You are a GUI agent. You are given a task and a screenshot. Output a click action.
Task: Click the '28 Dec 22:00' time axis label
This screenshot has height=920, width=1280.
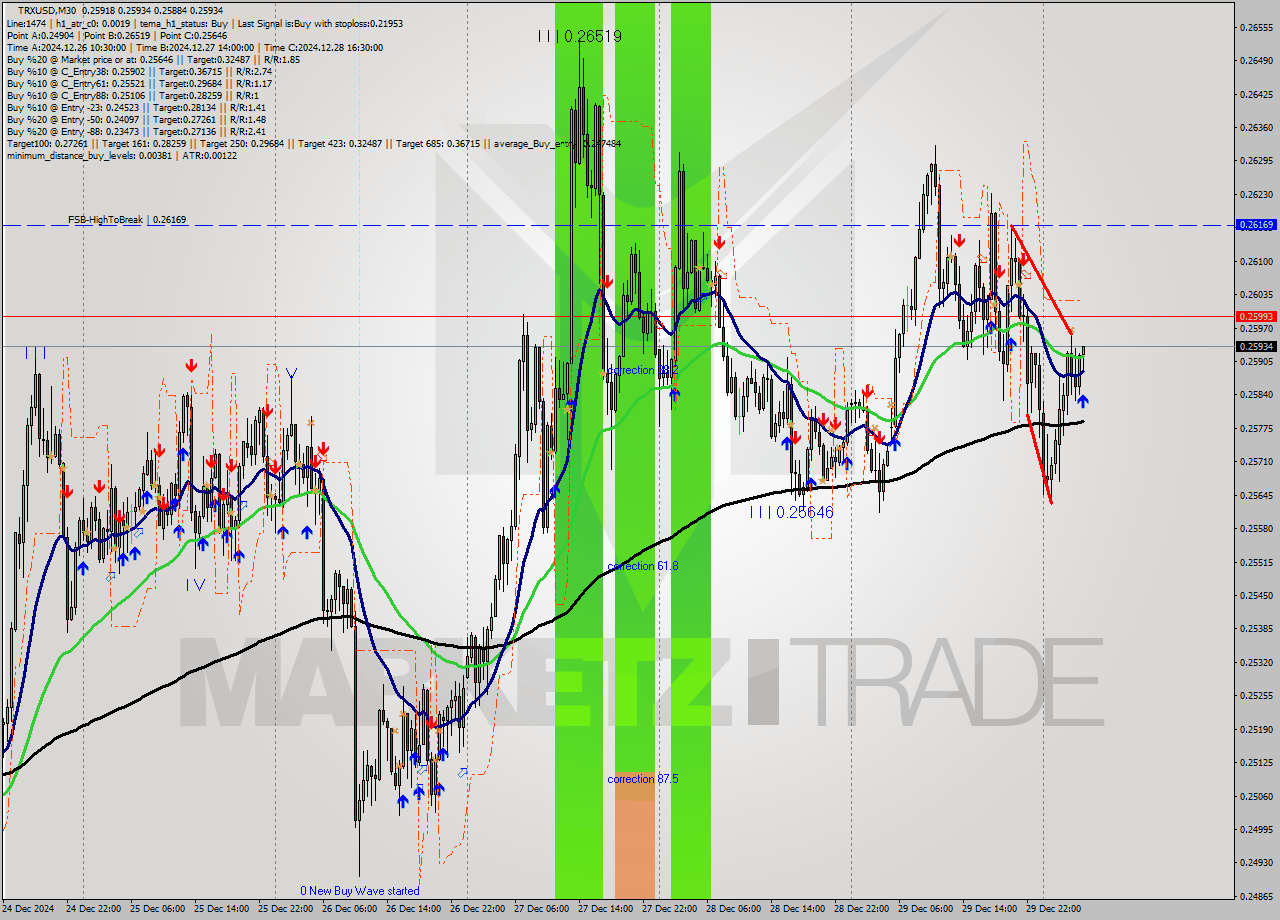[861, 909]
